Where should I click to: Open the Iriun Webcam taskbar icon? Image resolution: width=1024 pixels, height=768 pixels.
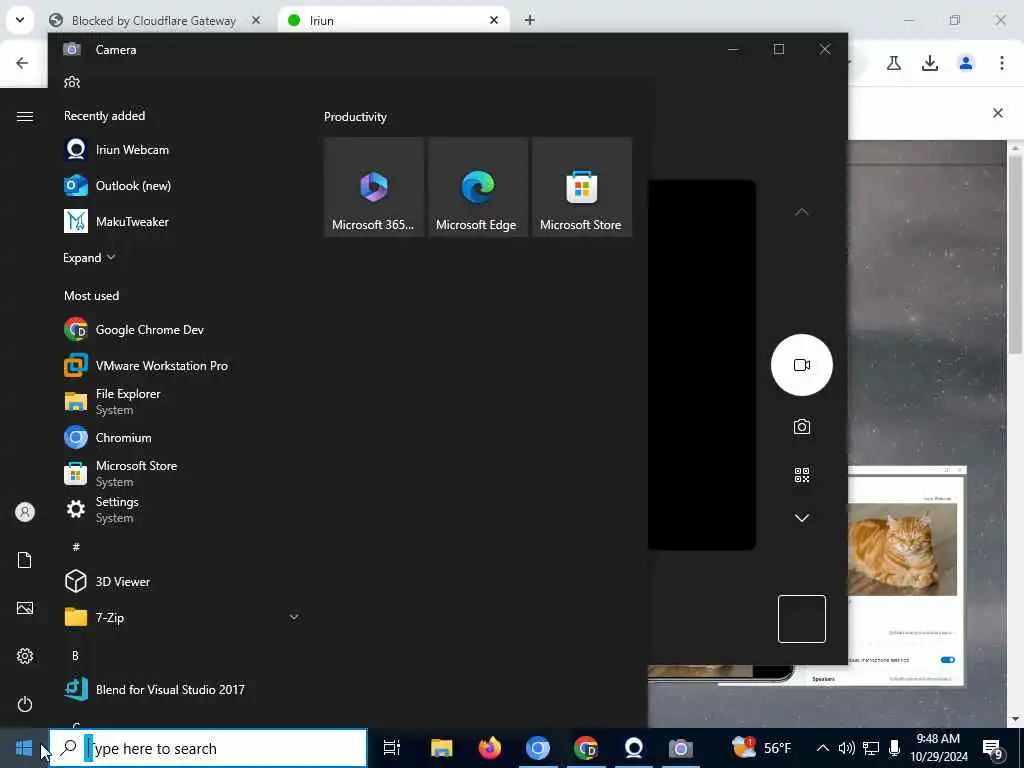(x=633, y=748)
